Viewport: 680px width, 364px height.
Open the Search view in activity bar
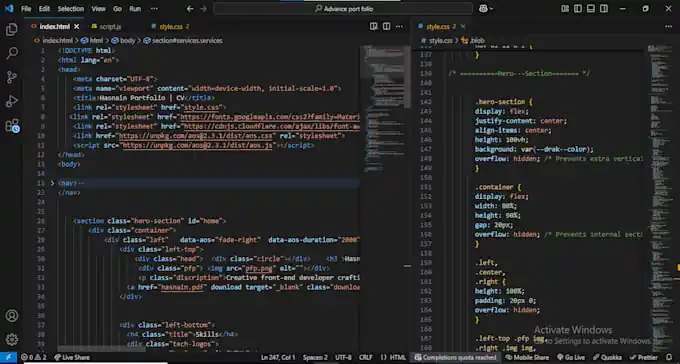click(12, 53)
